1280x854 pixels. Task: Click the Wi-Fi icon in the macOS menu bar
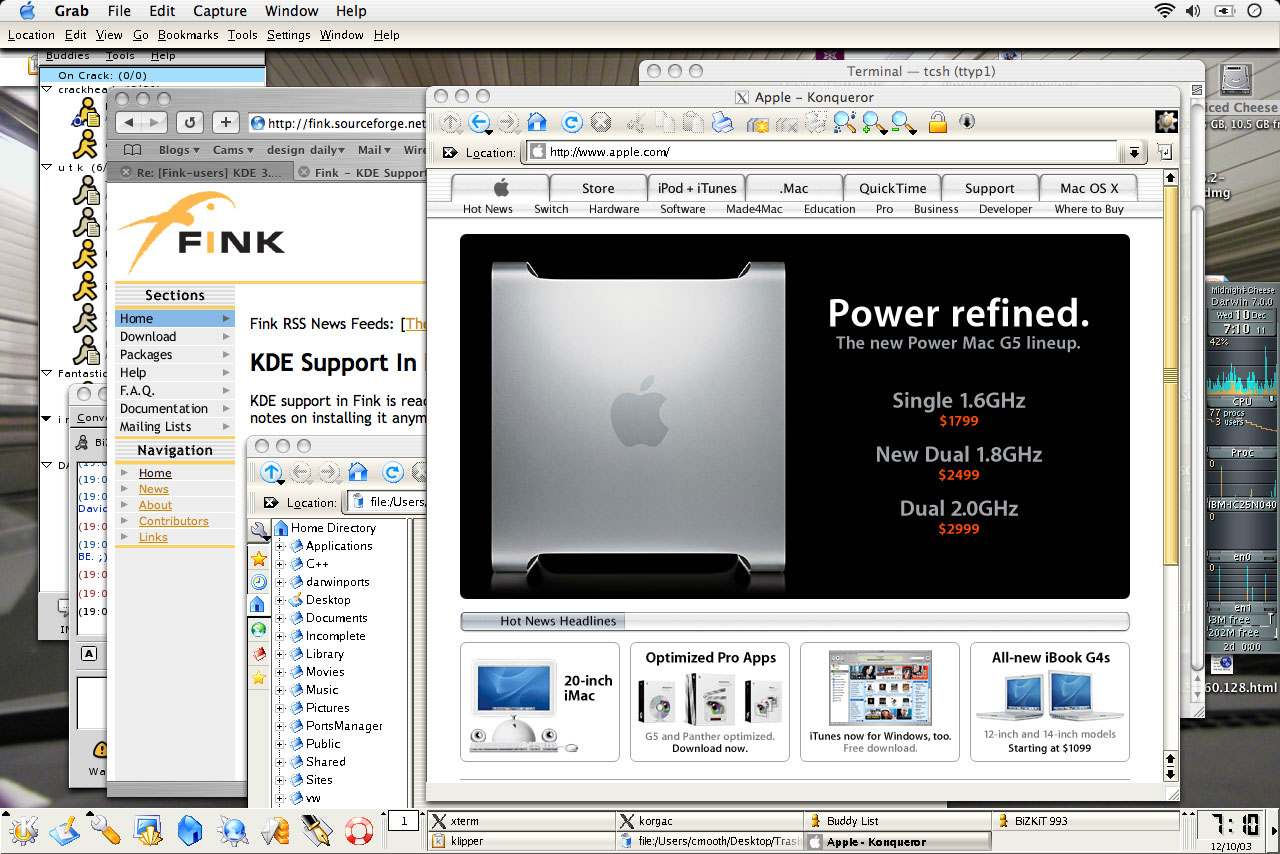click(1164, 11)
